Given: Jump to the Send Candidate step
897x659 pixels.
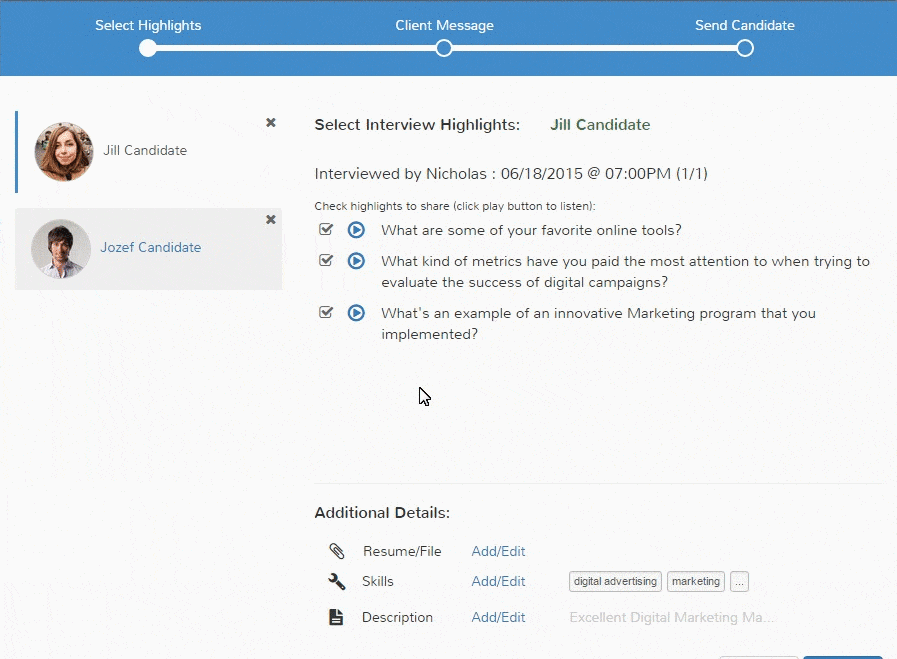Looking at the screenshot, I should point(745,48).
